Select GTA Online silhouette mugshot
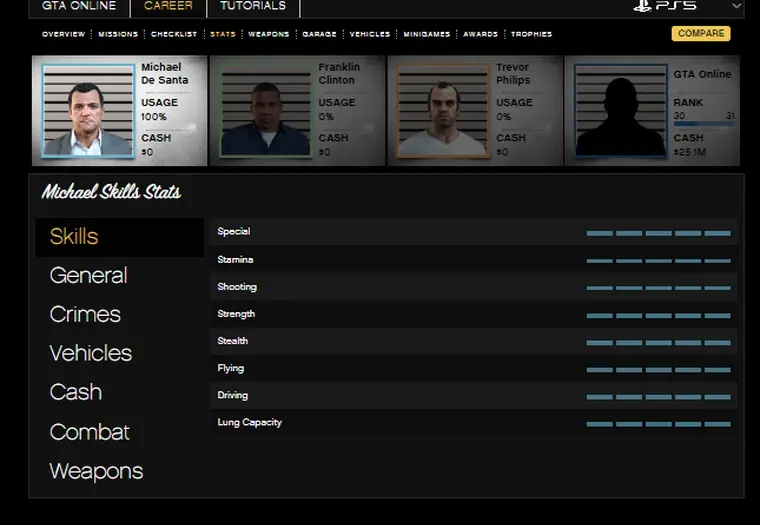Screen dimensions: 760x525 pos(620,111)
